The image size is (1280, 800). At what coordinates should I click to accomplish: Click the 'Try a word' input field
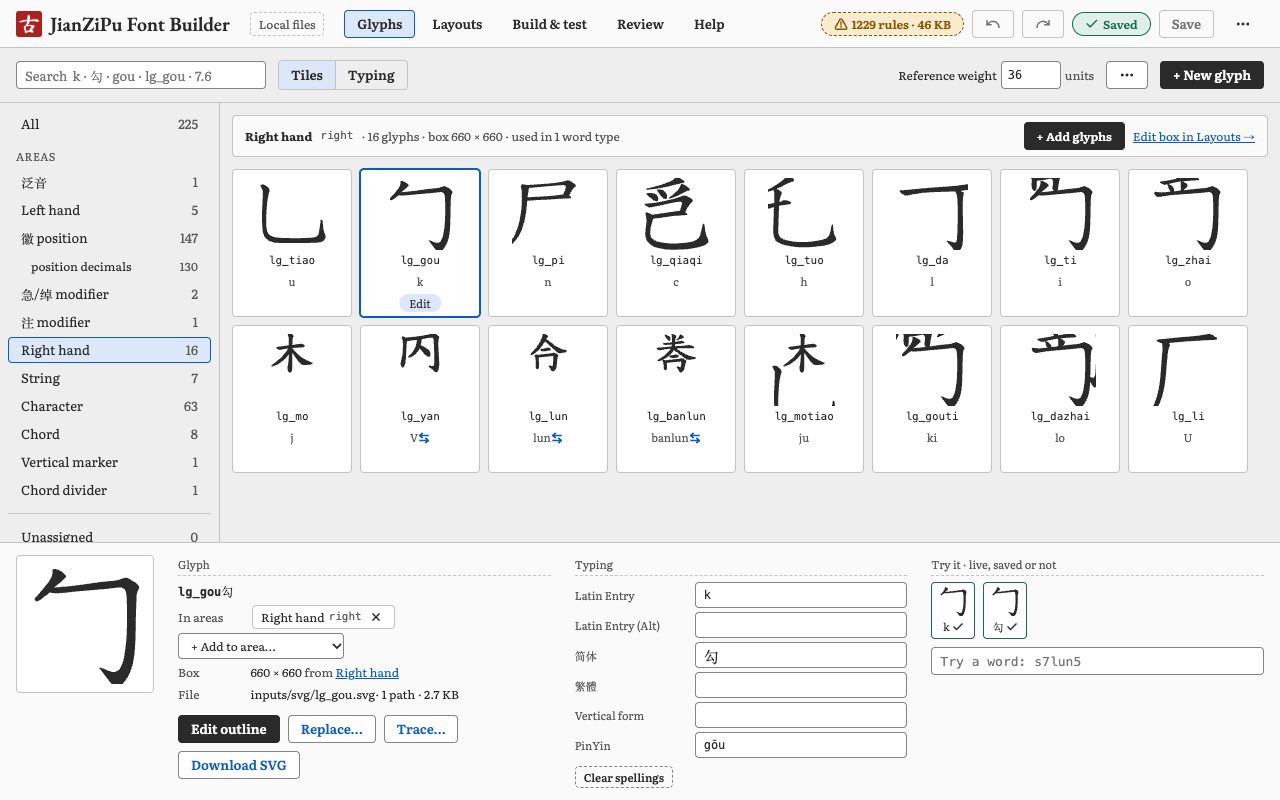click(x=1097, y=661)
